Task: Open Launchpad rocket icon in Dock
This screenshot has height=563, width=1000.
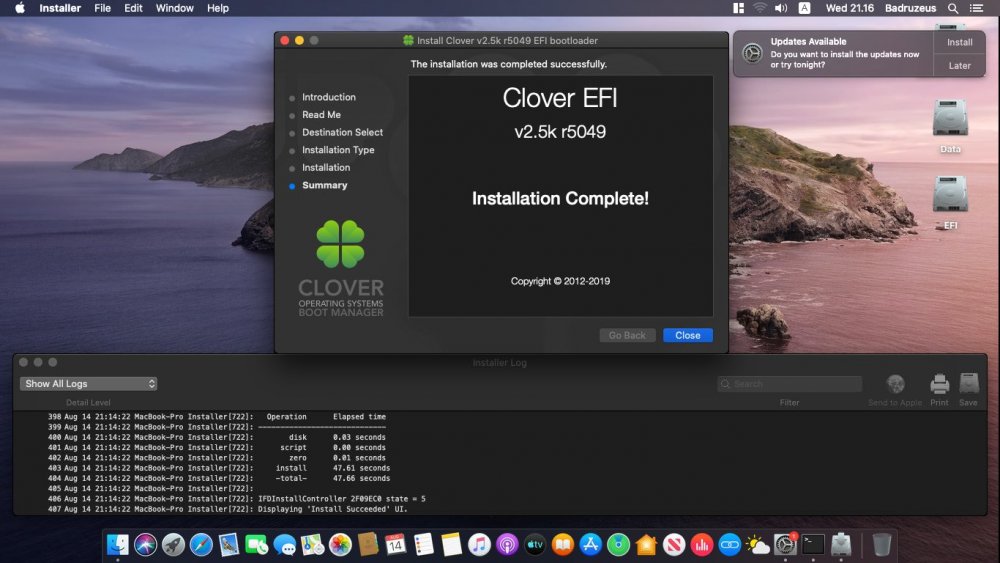Action: click(x=173, y=545)
